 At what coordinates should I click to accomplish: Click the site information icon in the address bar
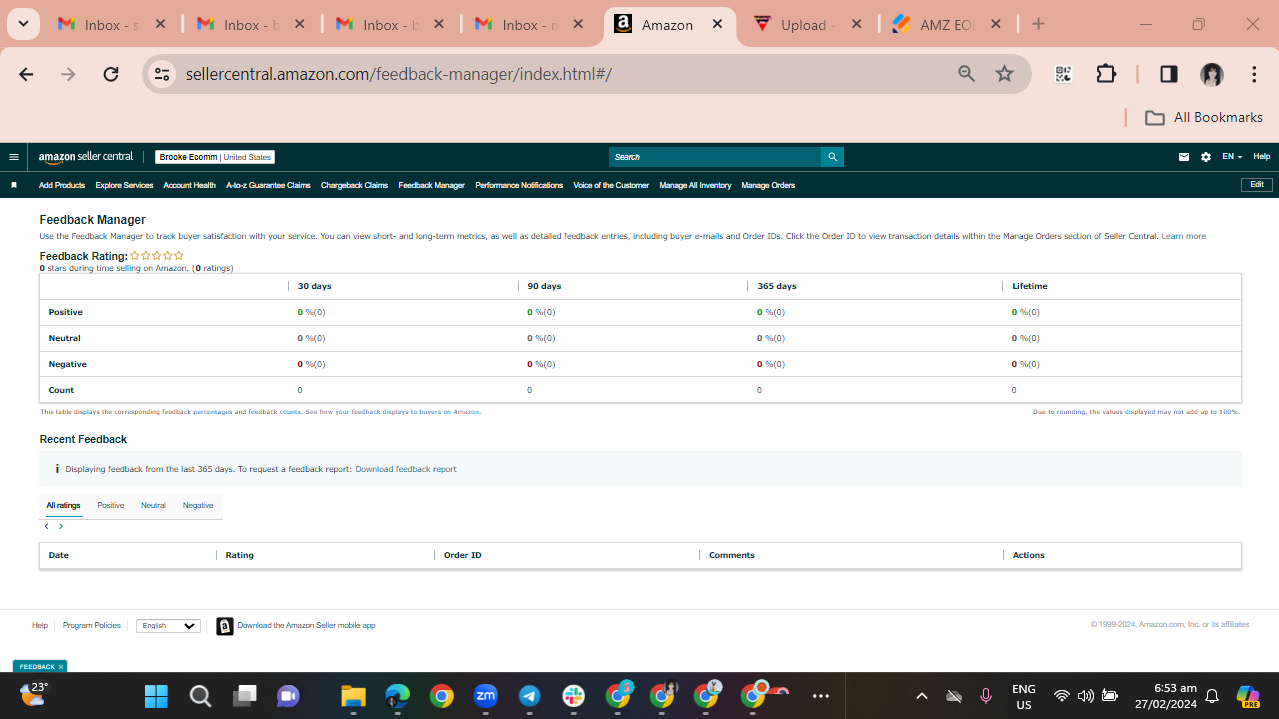click(163, 74)
